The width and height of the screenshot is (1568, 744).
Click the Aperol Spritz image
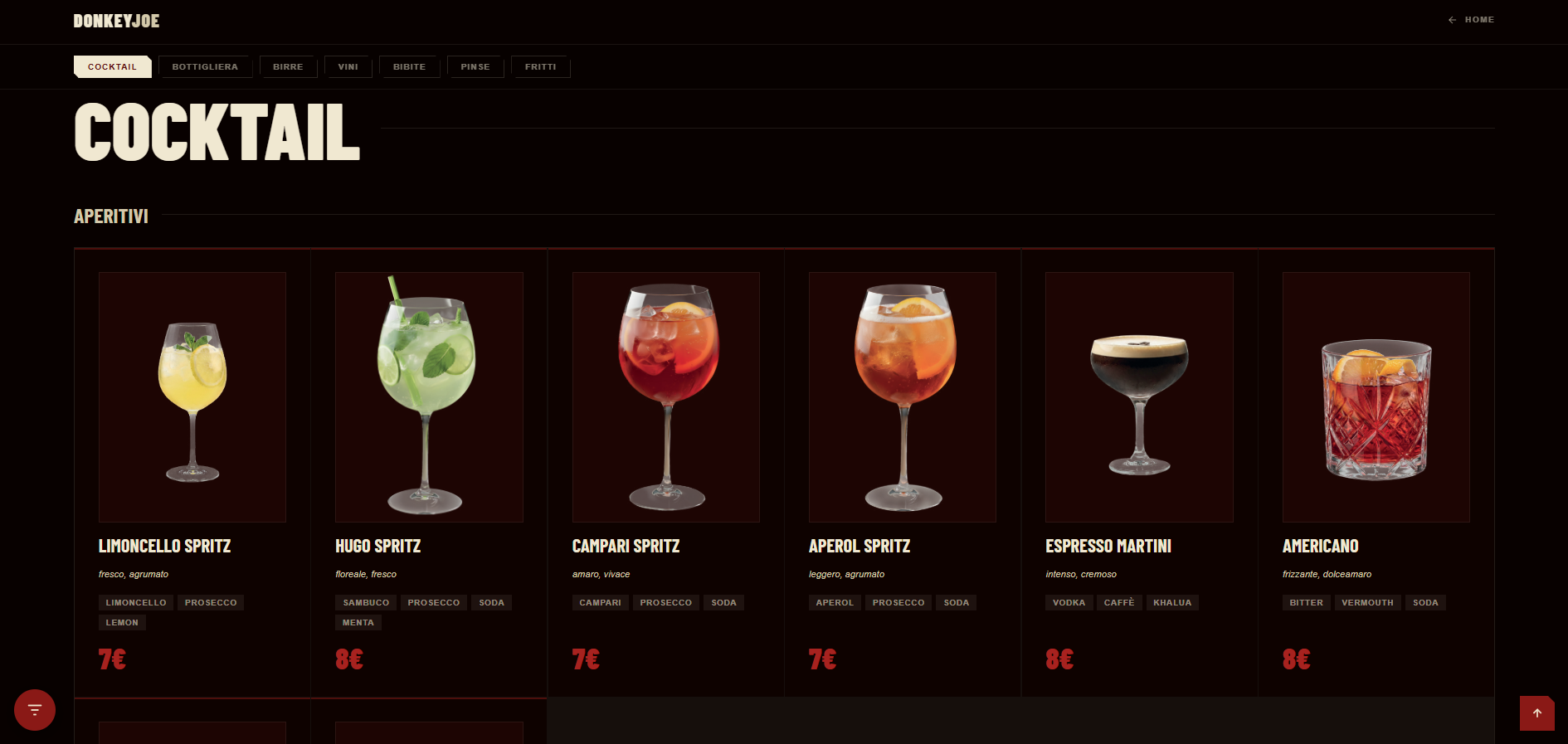[x=903, y=397]
